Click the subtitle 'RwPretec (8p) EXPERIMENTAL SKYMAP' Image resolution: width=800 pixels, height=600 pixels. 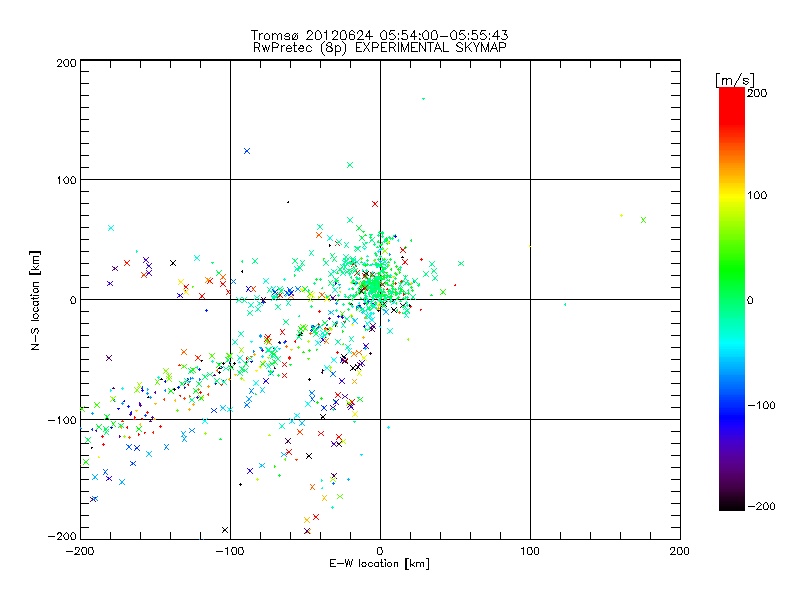click(380, 48)
